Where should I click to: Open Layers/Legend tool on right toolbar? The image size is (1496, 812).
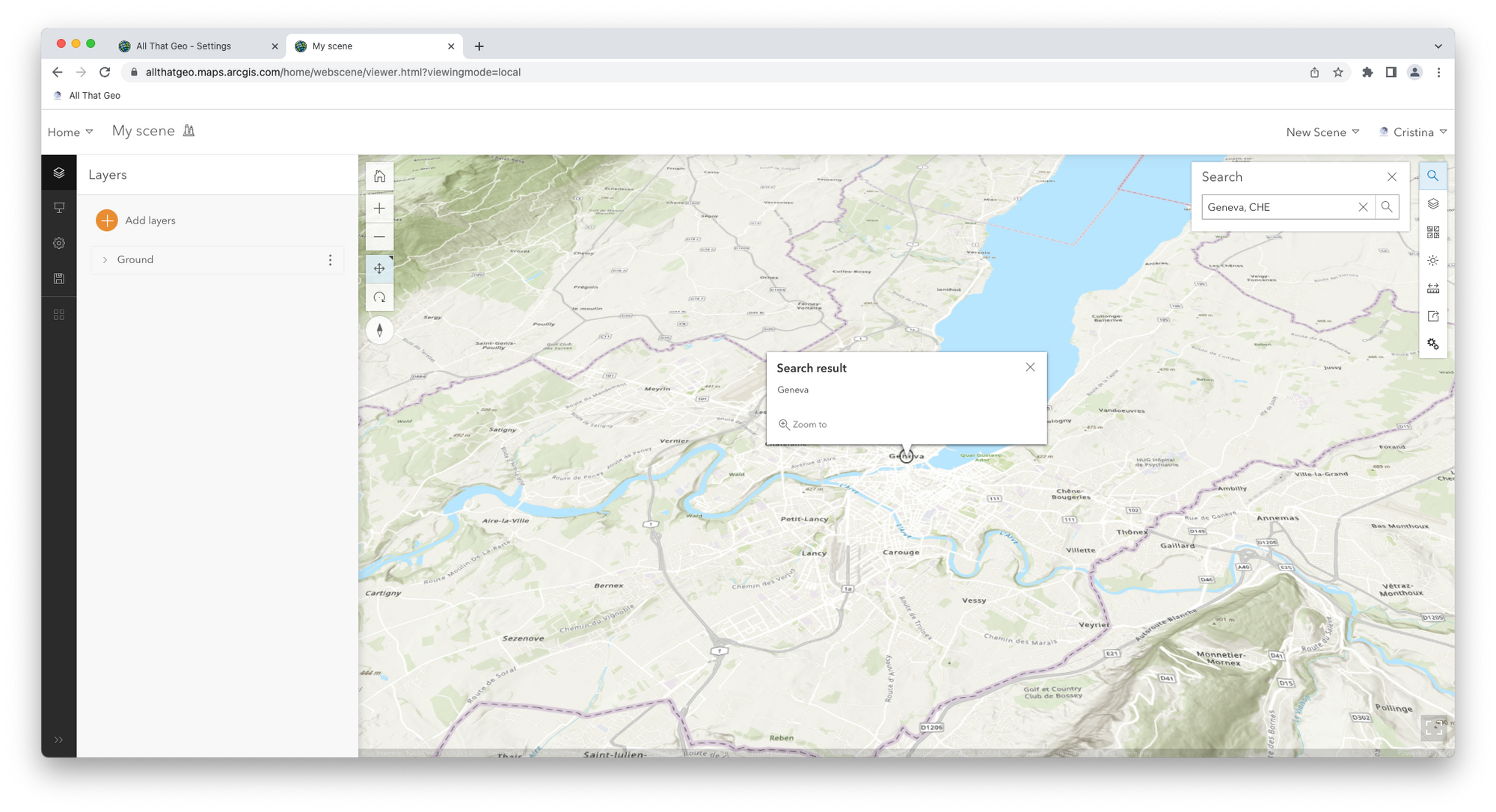pyautogui.click(x=1432, y=204)
